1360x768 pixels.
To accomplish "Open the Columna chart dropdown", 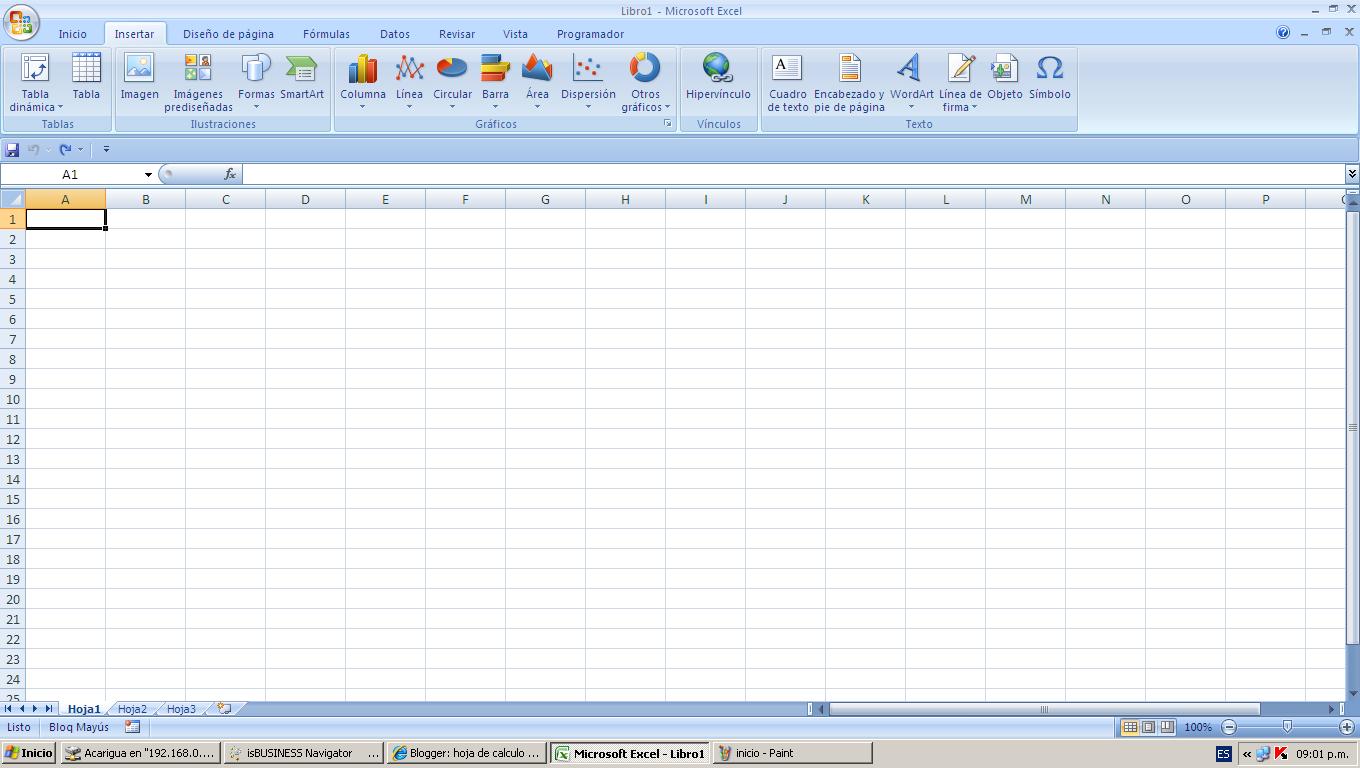I will [362, 82].
